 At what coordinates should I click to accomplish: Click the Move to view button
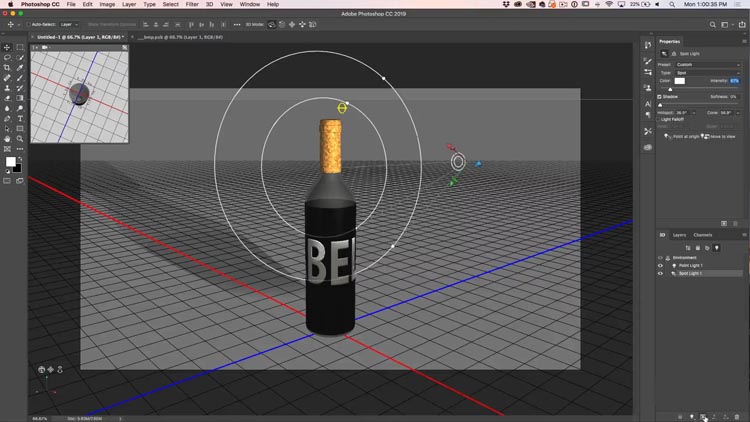pyautogui.click(x=718, y=136)
